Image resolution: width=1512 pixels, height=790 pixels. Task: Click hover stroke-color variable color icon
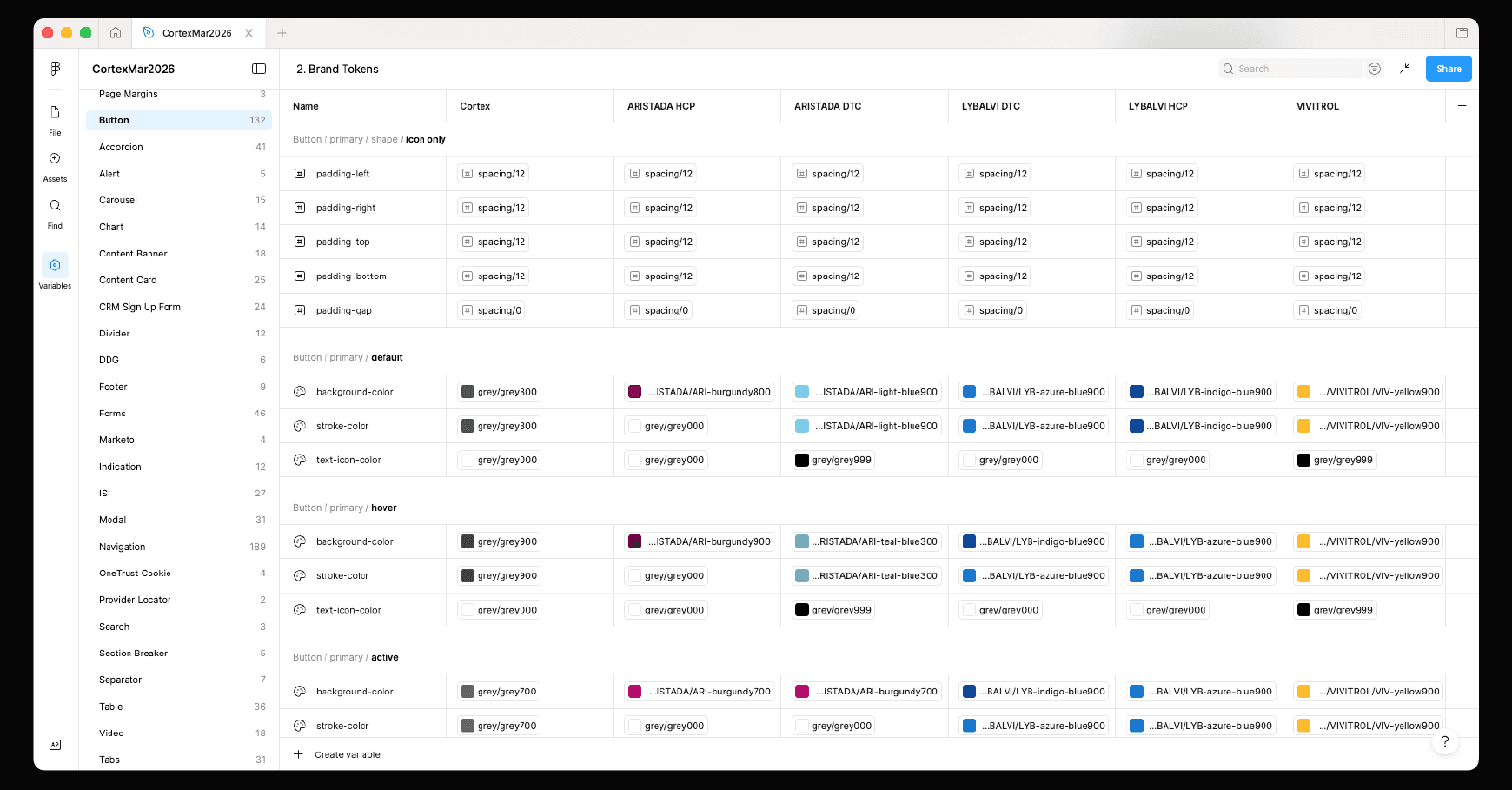point(300,575)
